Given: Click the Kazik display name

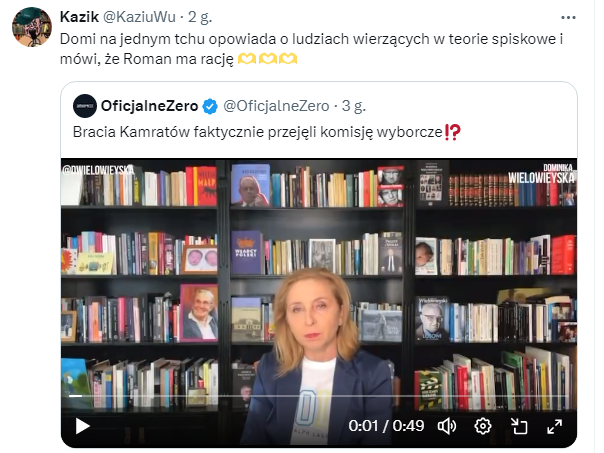Looking at the screenshot, I should [x=79, y=17].
